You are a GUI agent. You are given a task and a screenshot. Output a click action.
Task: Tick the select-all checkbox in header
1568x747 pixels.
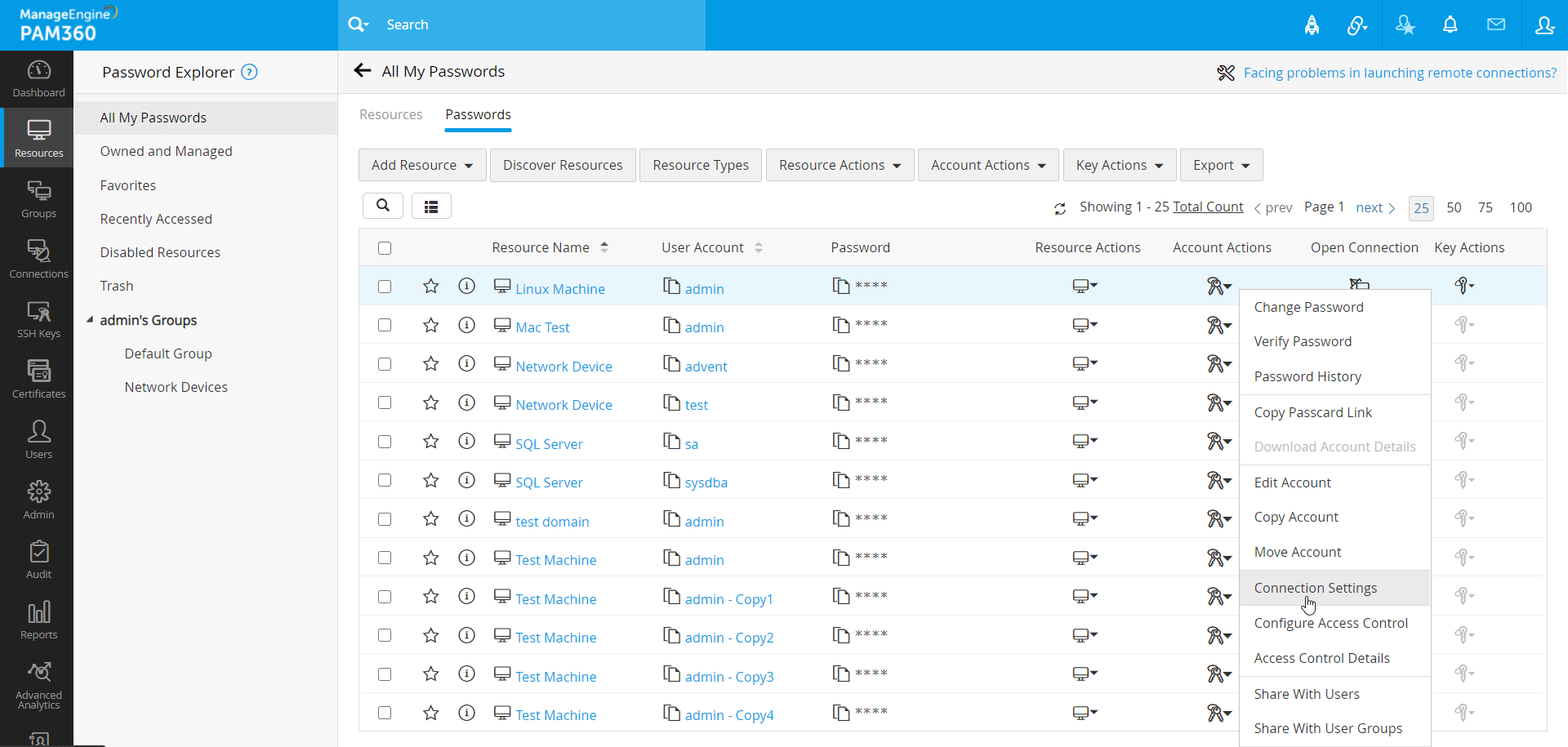click(x=385, y=248)
